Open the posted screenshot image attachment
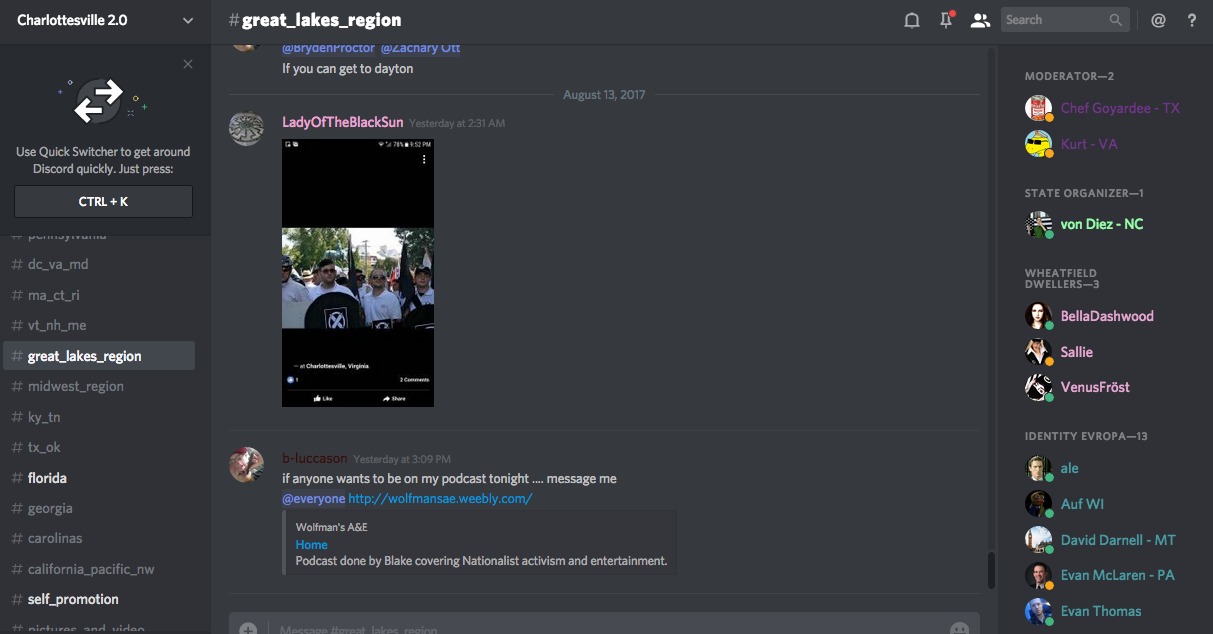Image resolution: width=1213 pixels, height=634 pixels. (x=358, y=273)
